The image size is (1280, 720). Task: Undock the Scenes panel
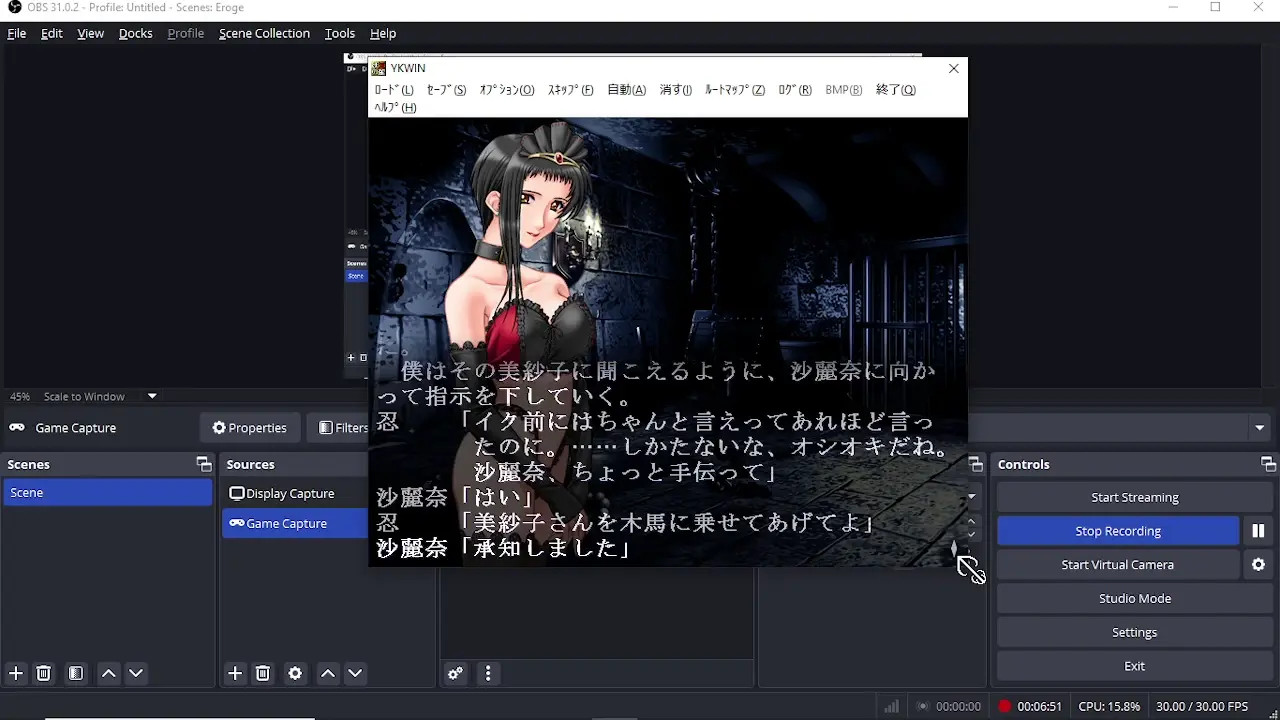click(204, 464)
